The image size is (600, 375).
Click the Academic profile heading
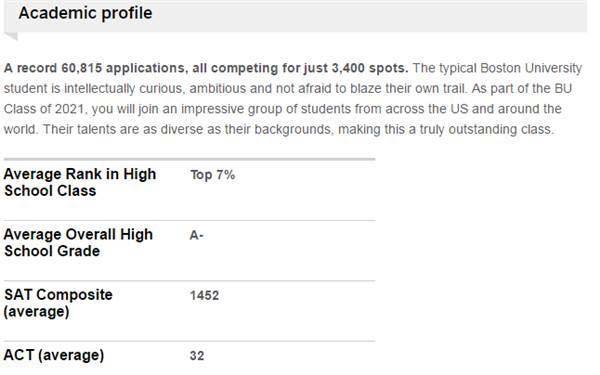tap(85, 13)
